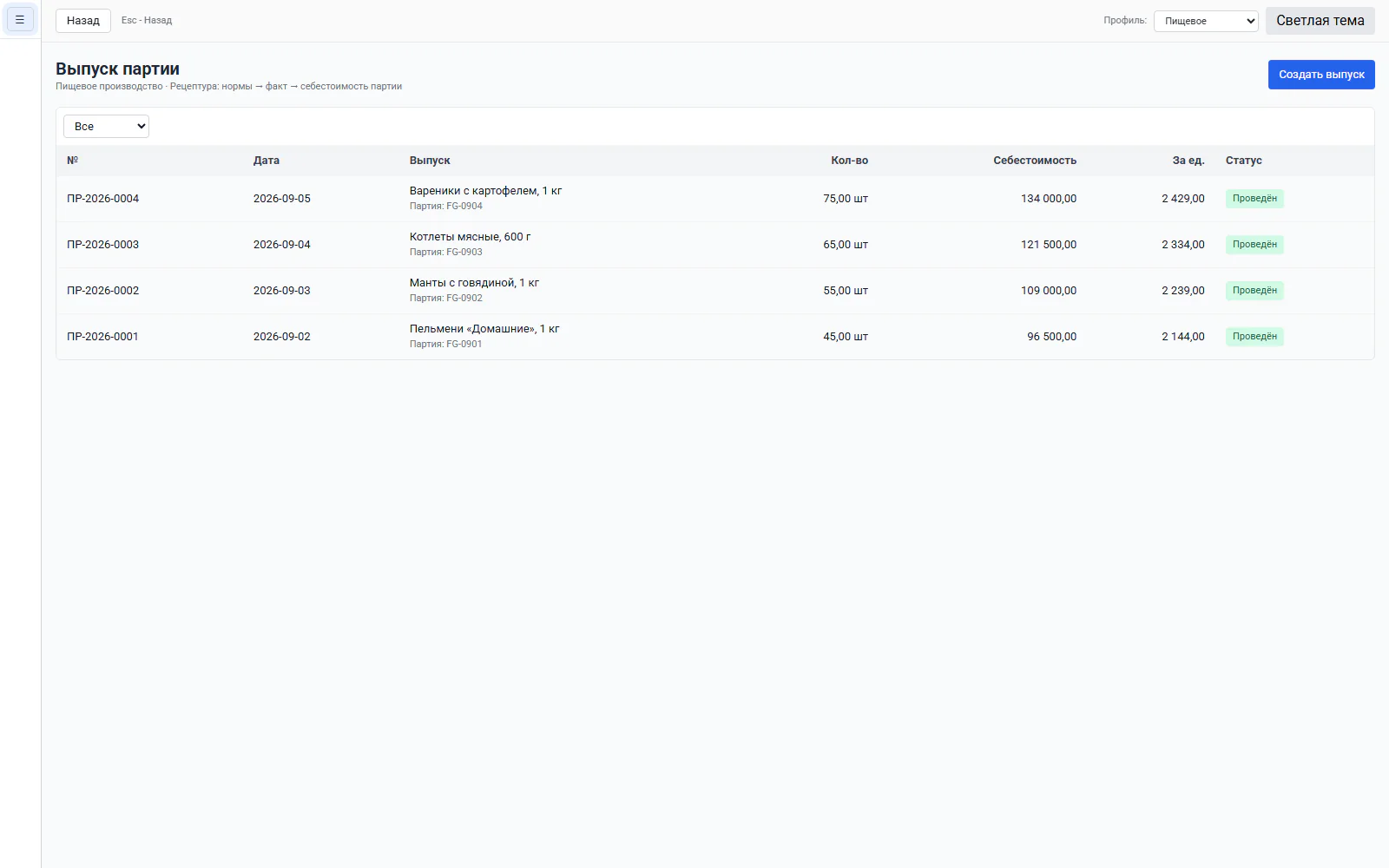Click cost value 96 500,00
The image size is (1389, 868).
(x=1051, y=337)
